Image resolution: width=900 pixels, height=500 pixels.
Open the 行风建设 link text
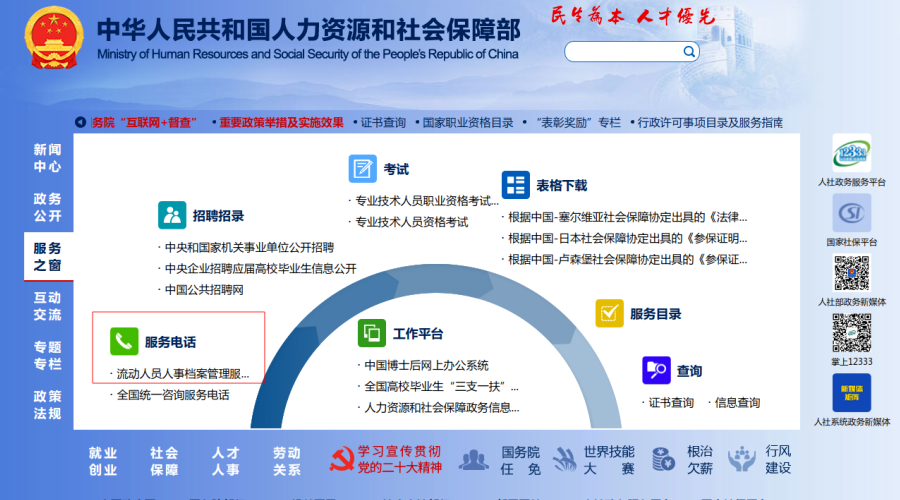[778, 460]
